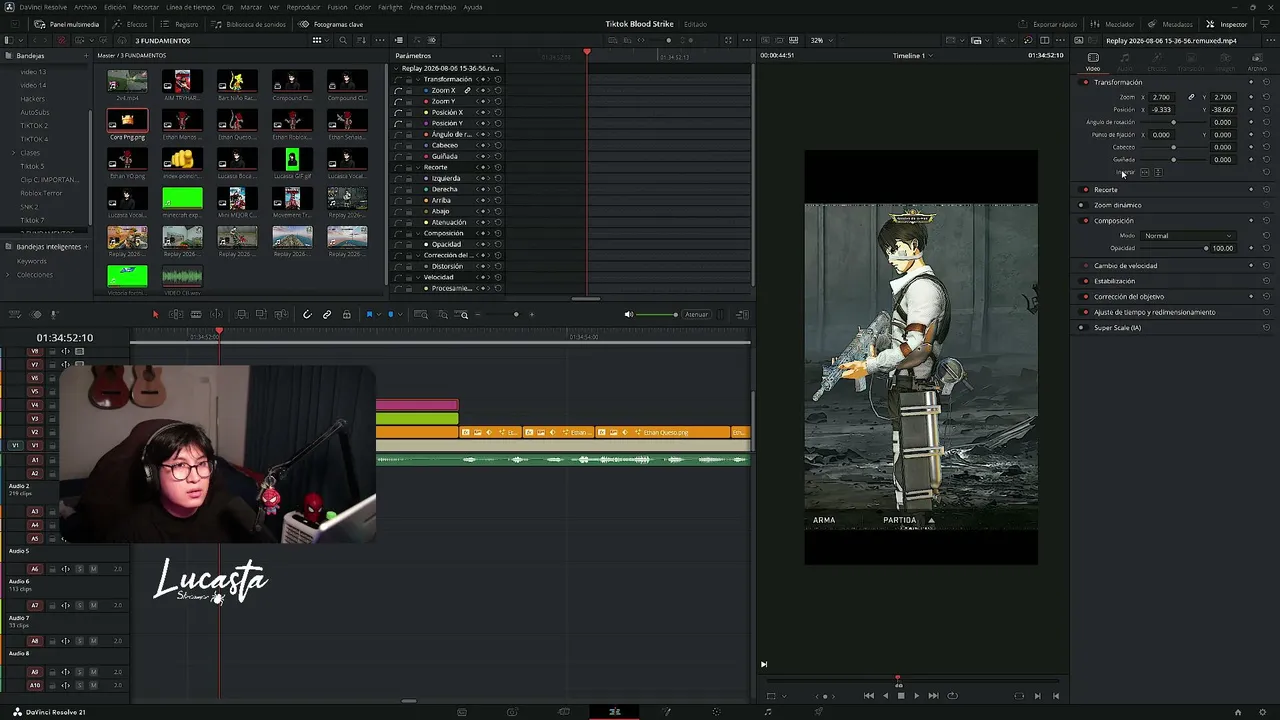Screen dimensions: 1280x720
Task: Open the Mezclador panel
Action: pos(1113,24)
